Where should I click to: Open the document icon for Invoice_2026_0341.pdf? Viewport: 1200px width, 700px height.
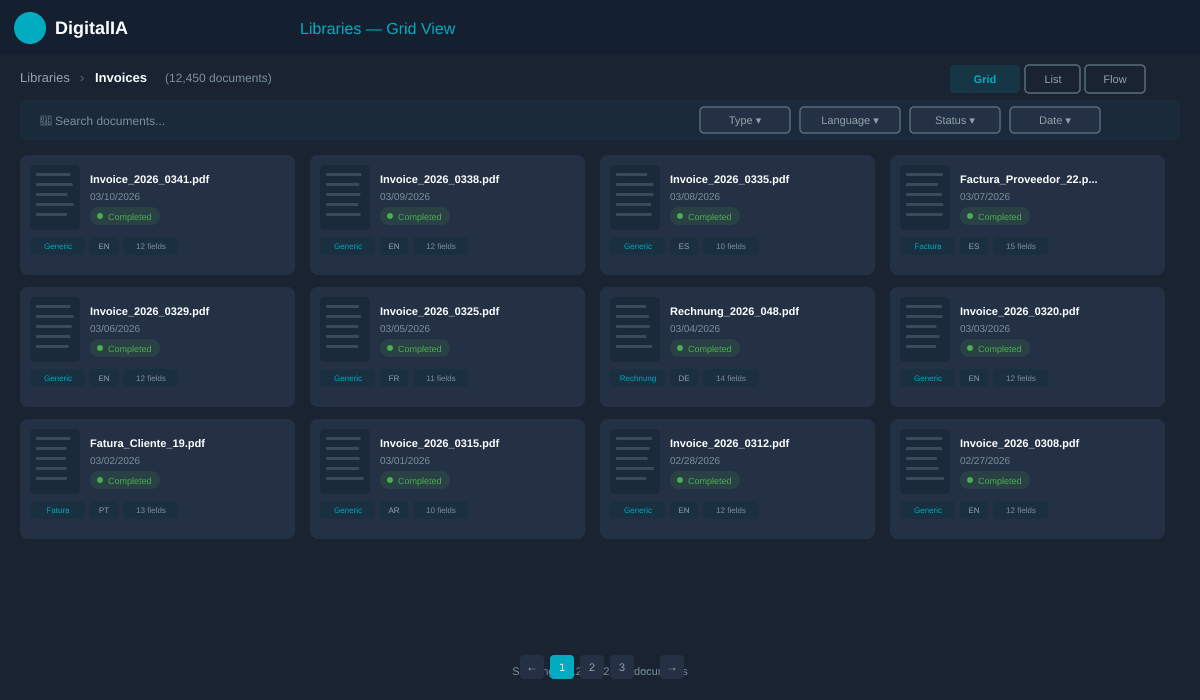click(54, 196)
